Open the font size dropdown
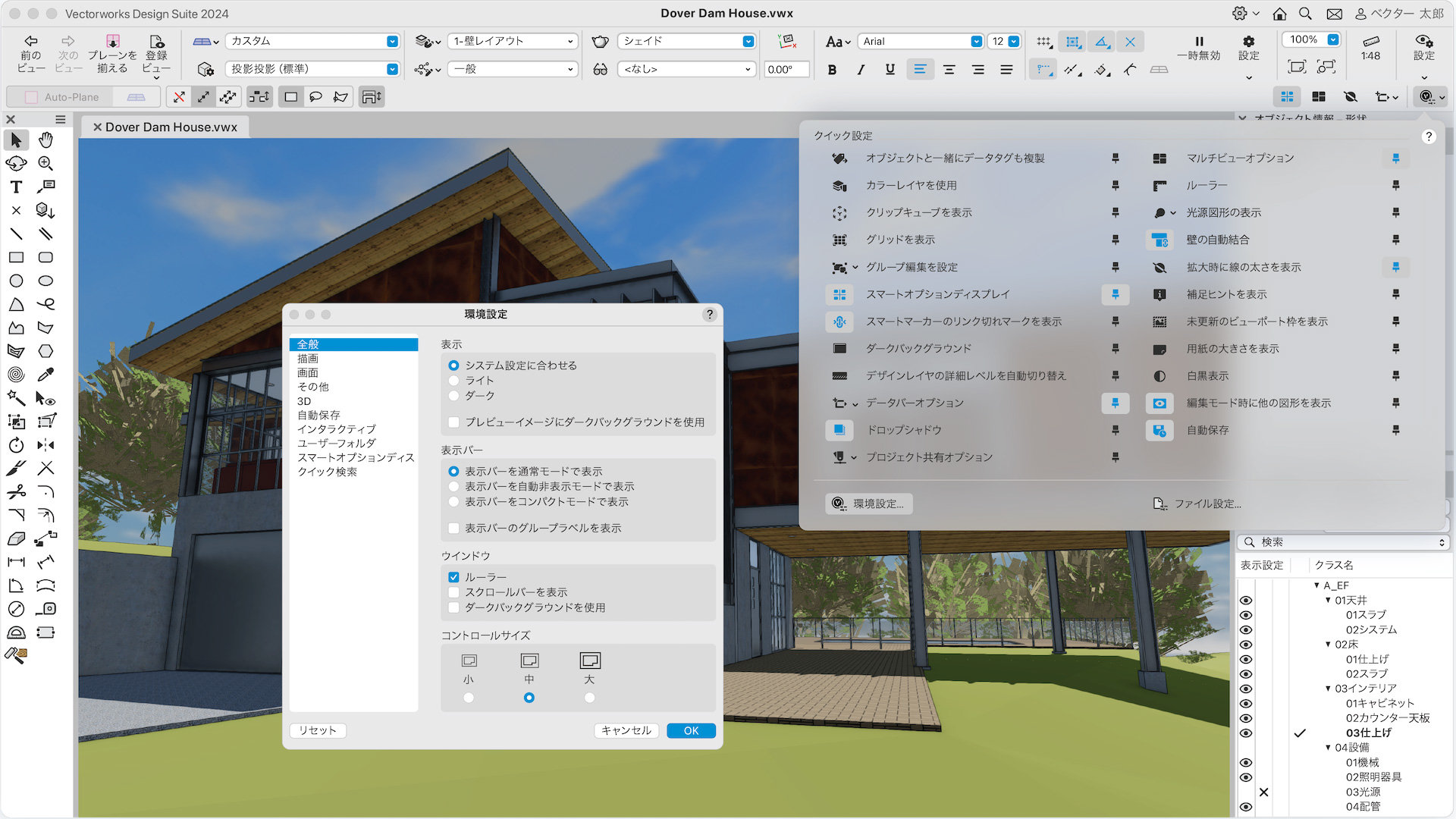The image size is (1456, 819). click(1014, 41)
